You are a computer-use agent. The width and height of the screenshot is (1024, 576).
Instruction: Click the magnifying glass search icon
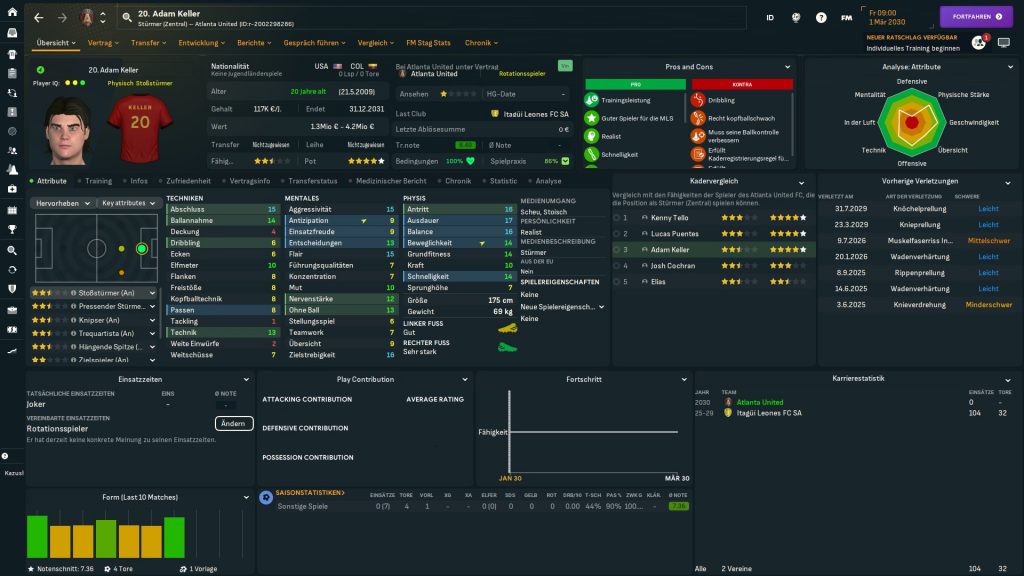(127, 17)
